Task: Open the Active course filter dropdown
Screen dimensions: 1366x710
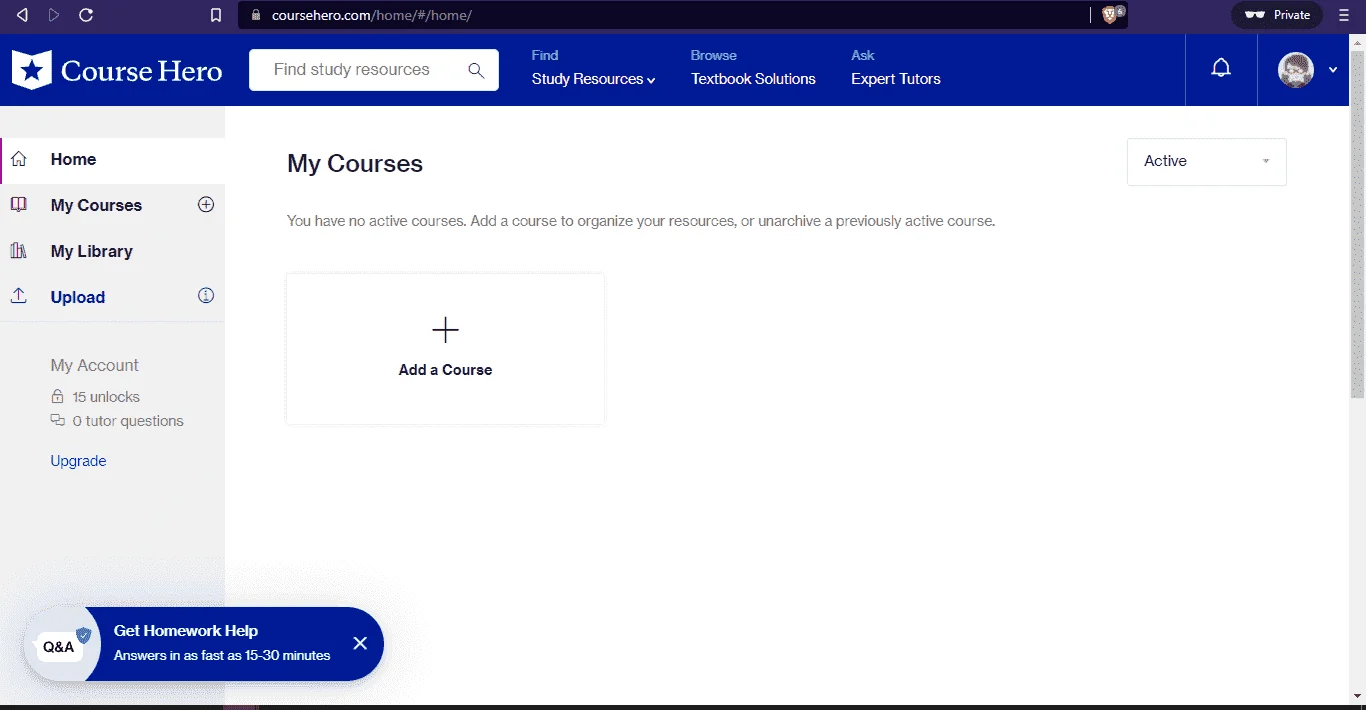Action: click(1207, 161)
